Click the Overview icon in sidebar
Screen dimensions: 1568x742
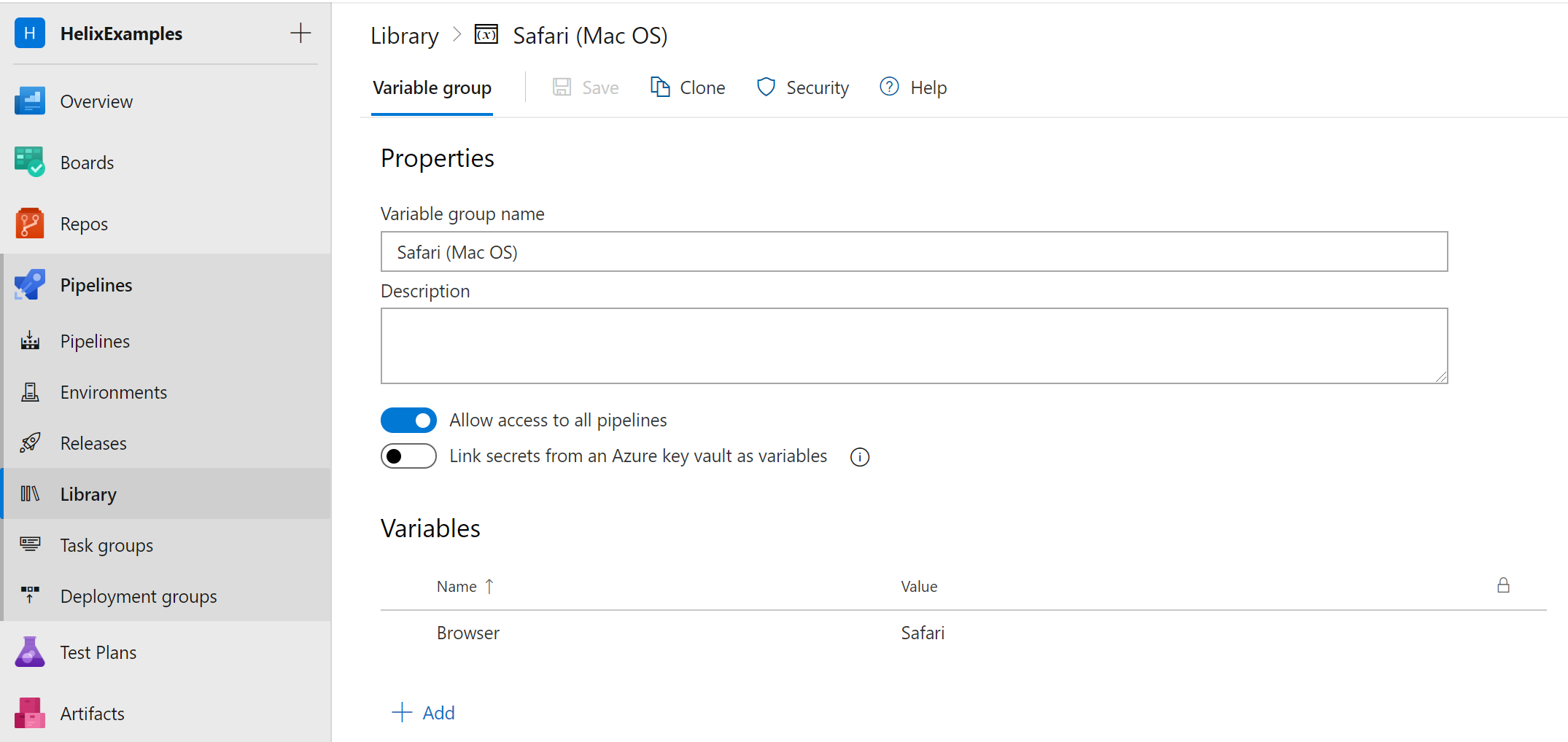29,101
